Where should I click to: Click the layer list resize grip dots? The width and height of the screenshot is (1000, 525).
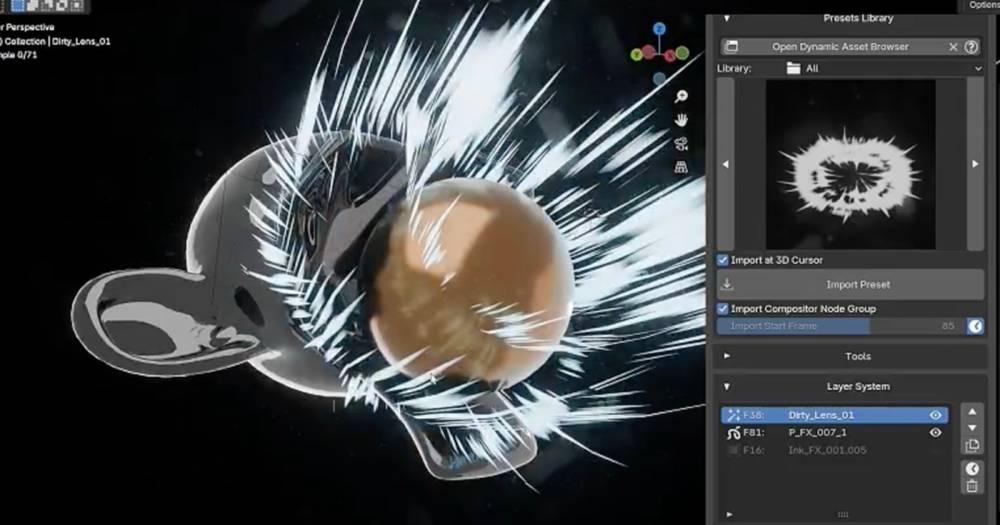point(842,514)
